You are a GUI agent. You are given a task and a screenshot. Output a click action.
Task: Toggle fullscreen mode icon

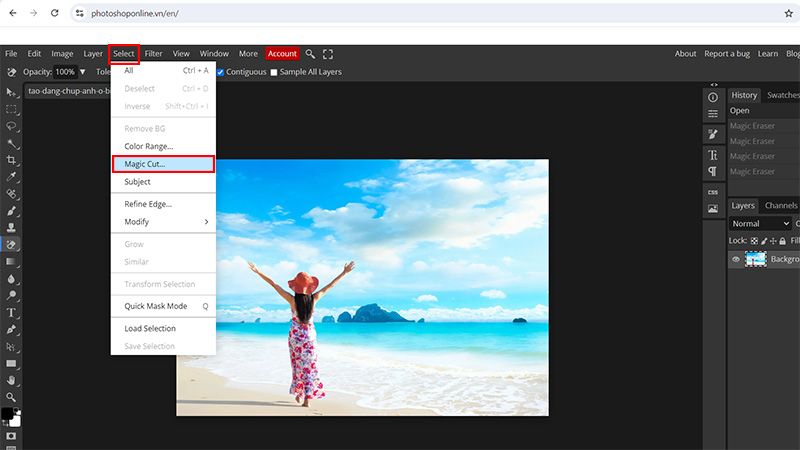pos(328,54)
